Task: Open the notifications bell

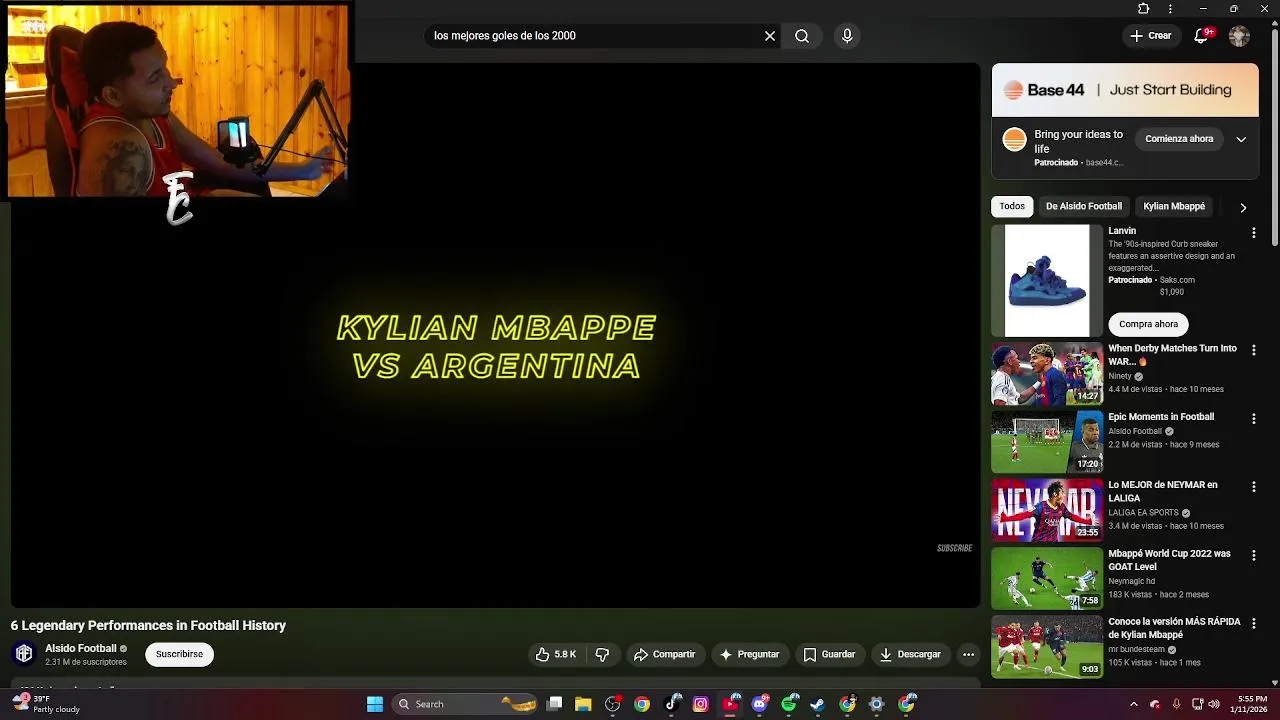Action: pos(1202,36)
